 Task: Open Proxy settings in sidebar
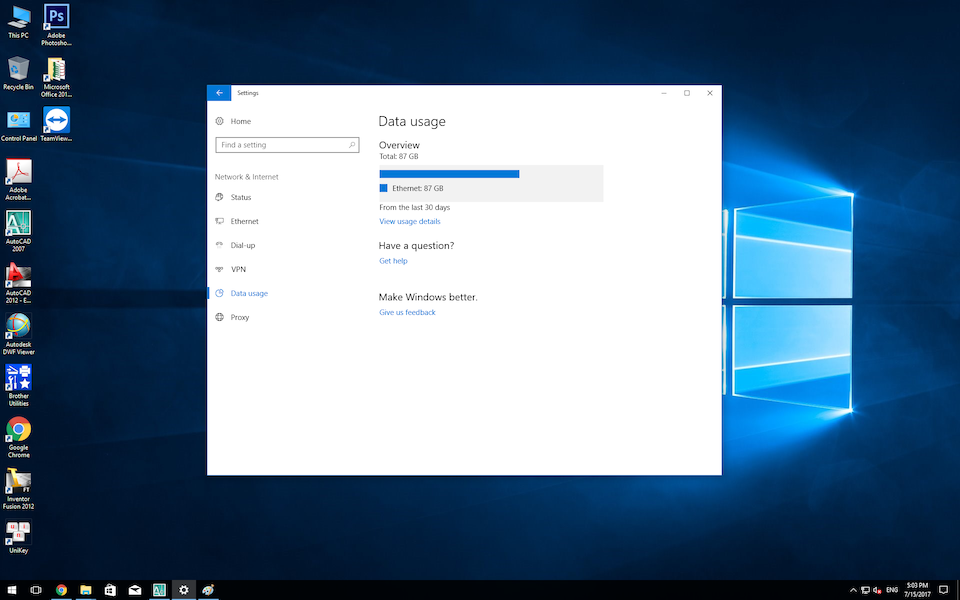coord(240,317)
